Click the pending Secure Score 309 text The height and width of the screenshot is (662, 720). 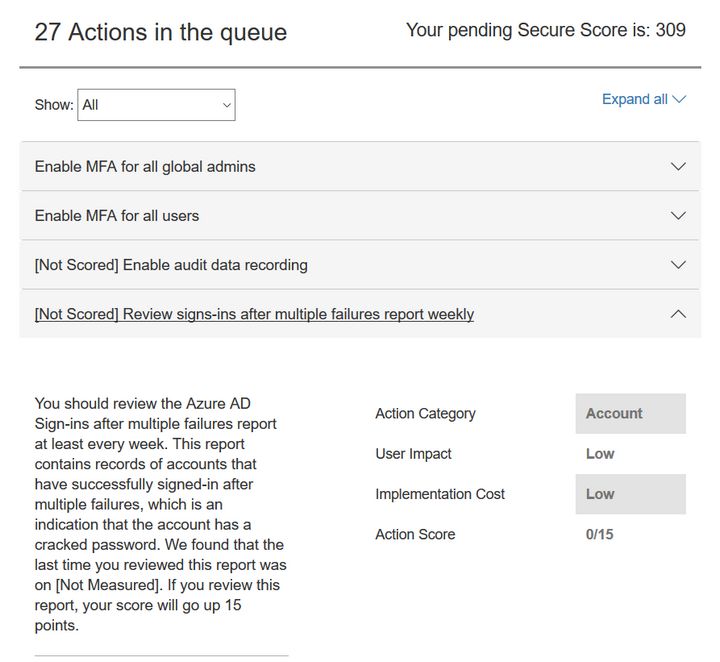545,30
